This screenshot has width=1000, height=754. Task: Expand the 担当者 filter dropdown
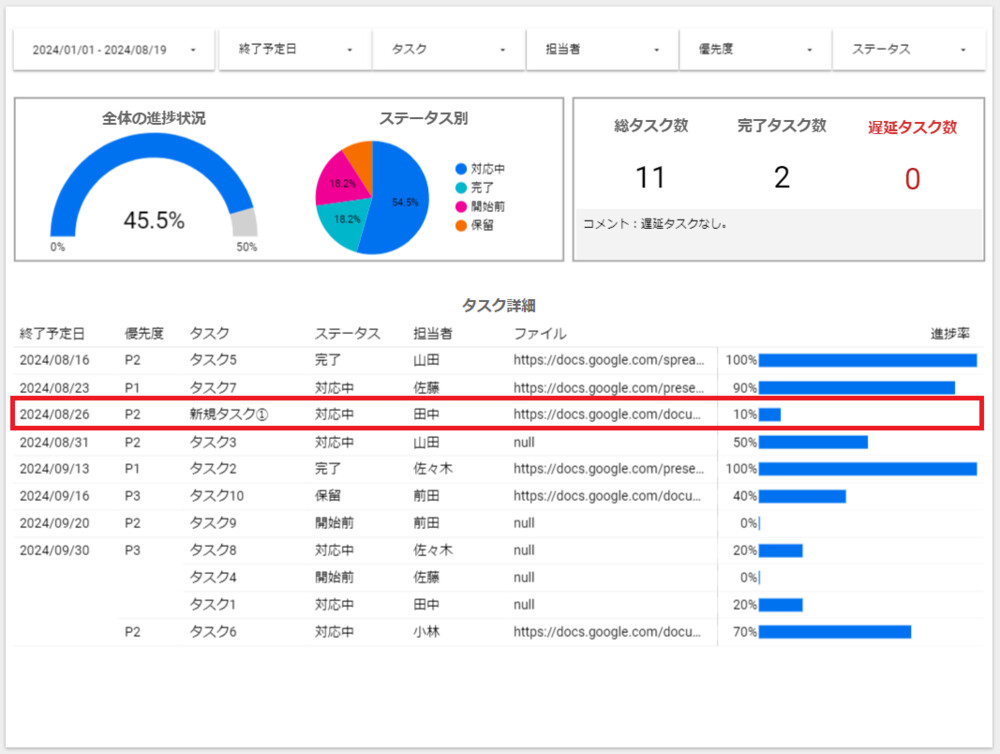tap(602, 49)
